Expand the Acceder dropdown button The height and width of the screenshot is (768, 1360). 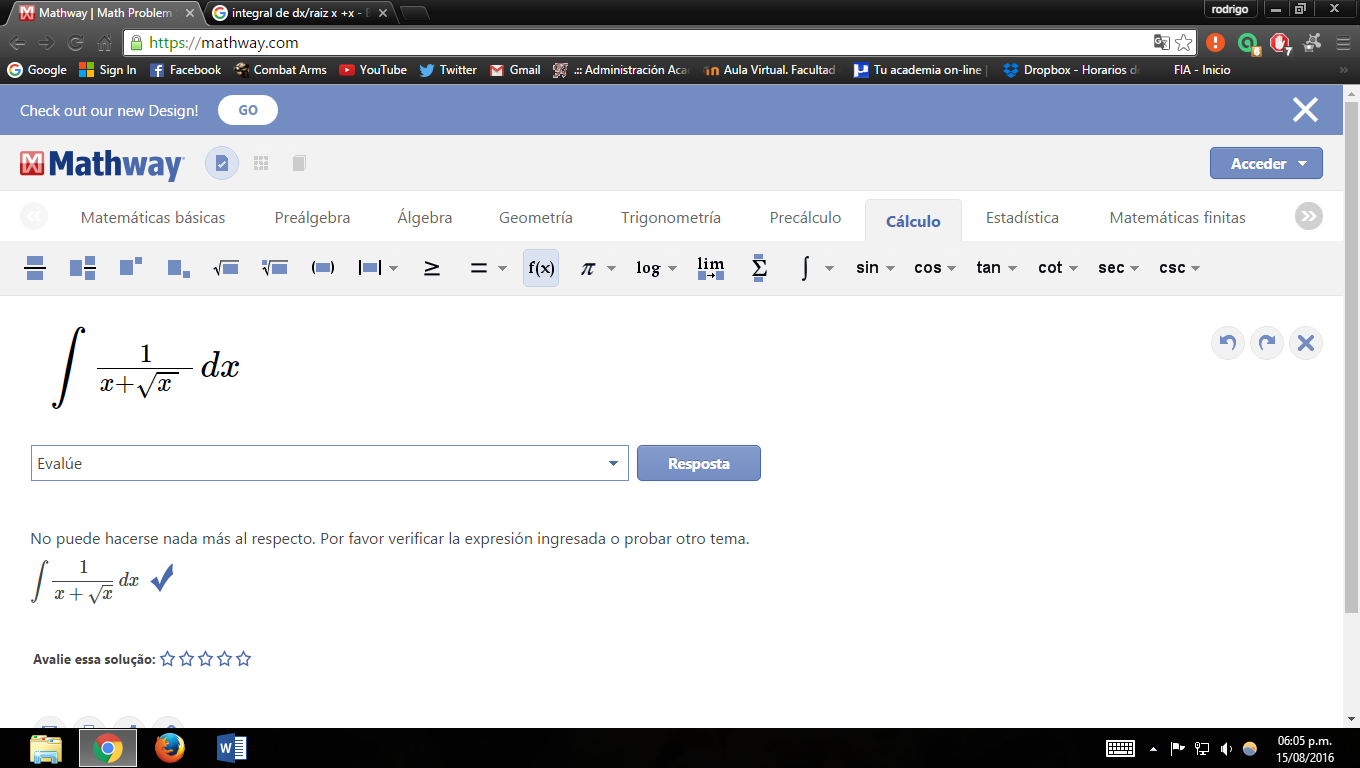(x=1266, y=163)
